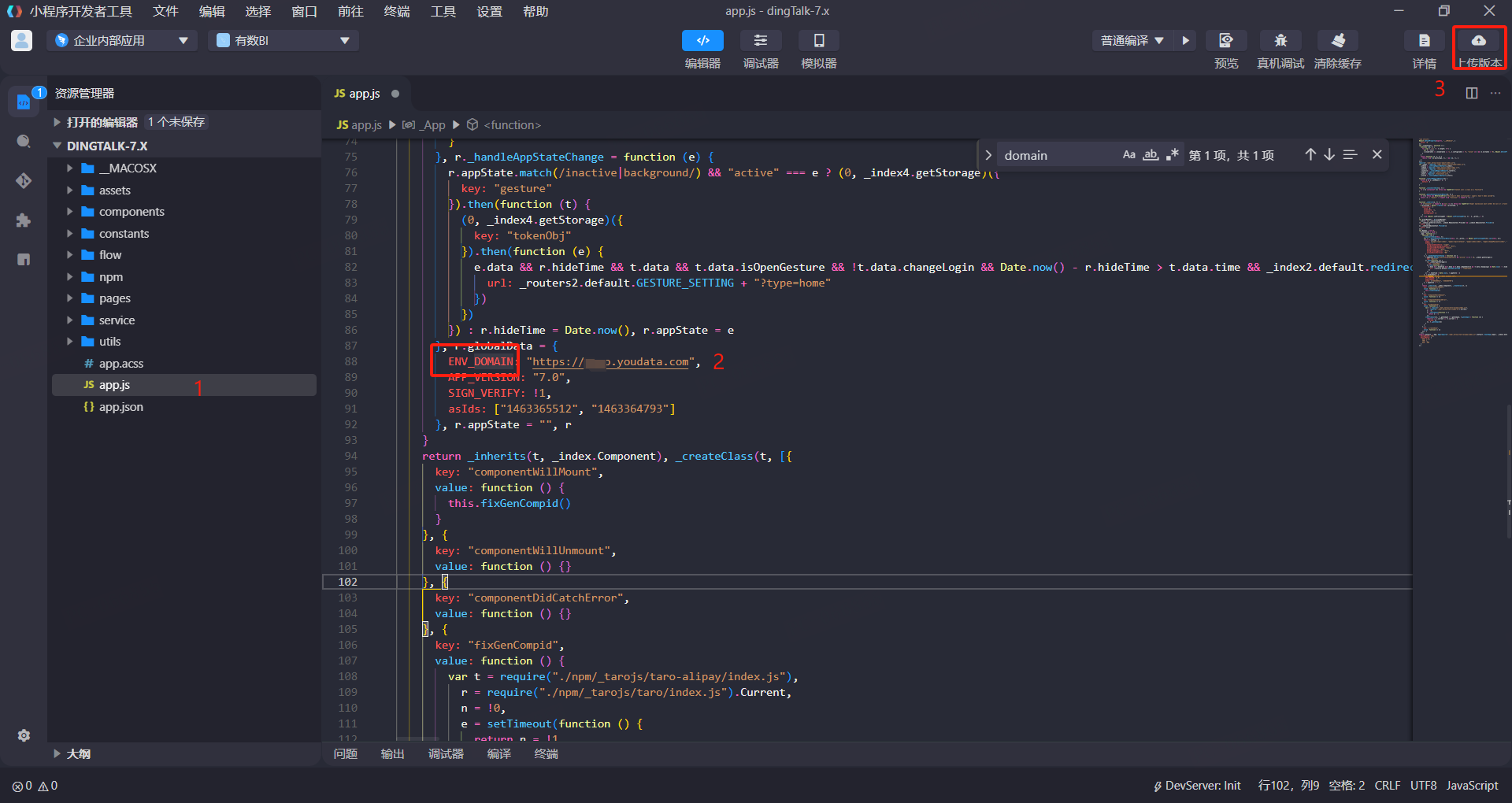Expand the components folder
Image resolution: width=1512 pixels, height=803 pixels.
pos(132,212)
